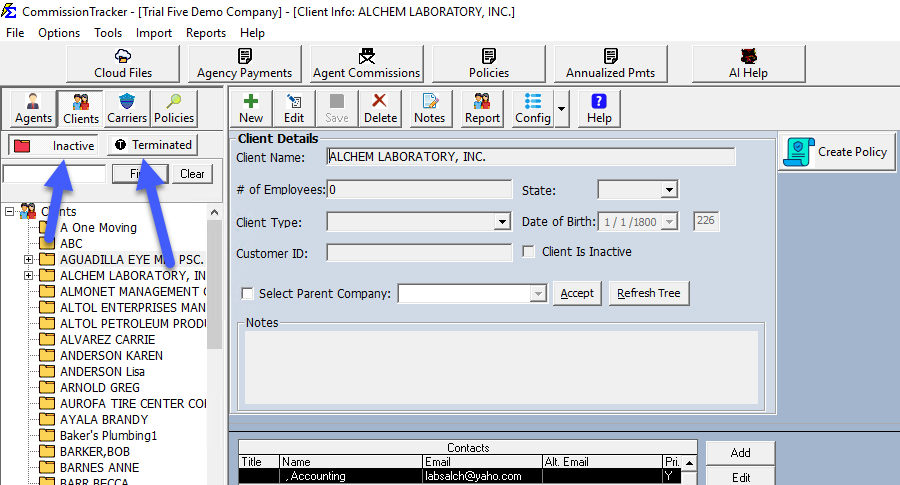Select the Accounting contact row

pos(460,476)
